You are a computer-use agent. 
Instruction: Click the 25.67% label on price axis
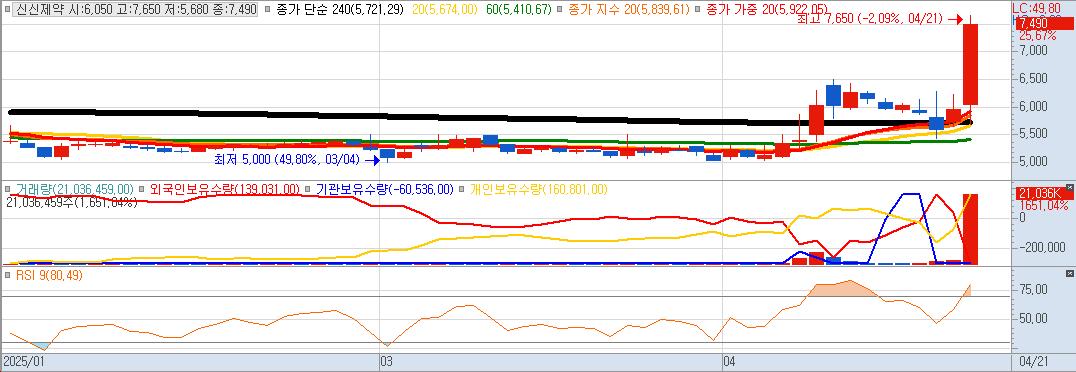click(1037, 35)
